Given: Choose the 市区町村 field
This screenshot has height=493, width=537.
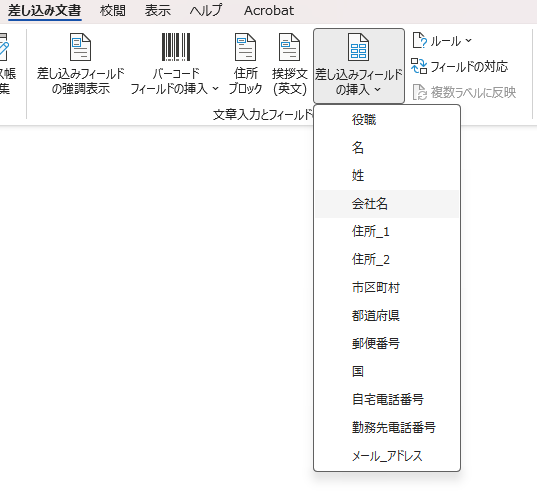Looking at the screenshot, I should tap(387, 288).
